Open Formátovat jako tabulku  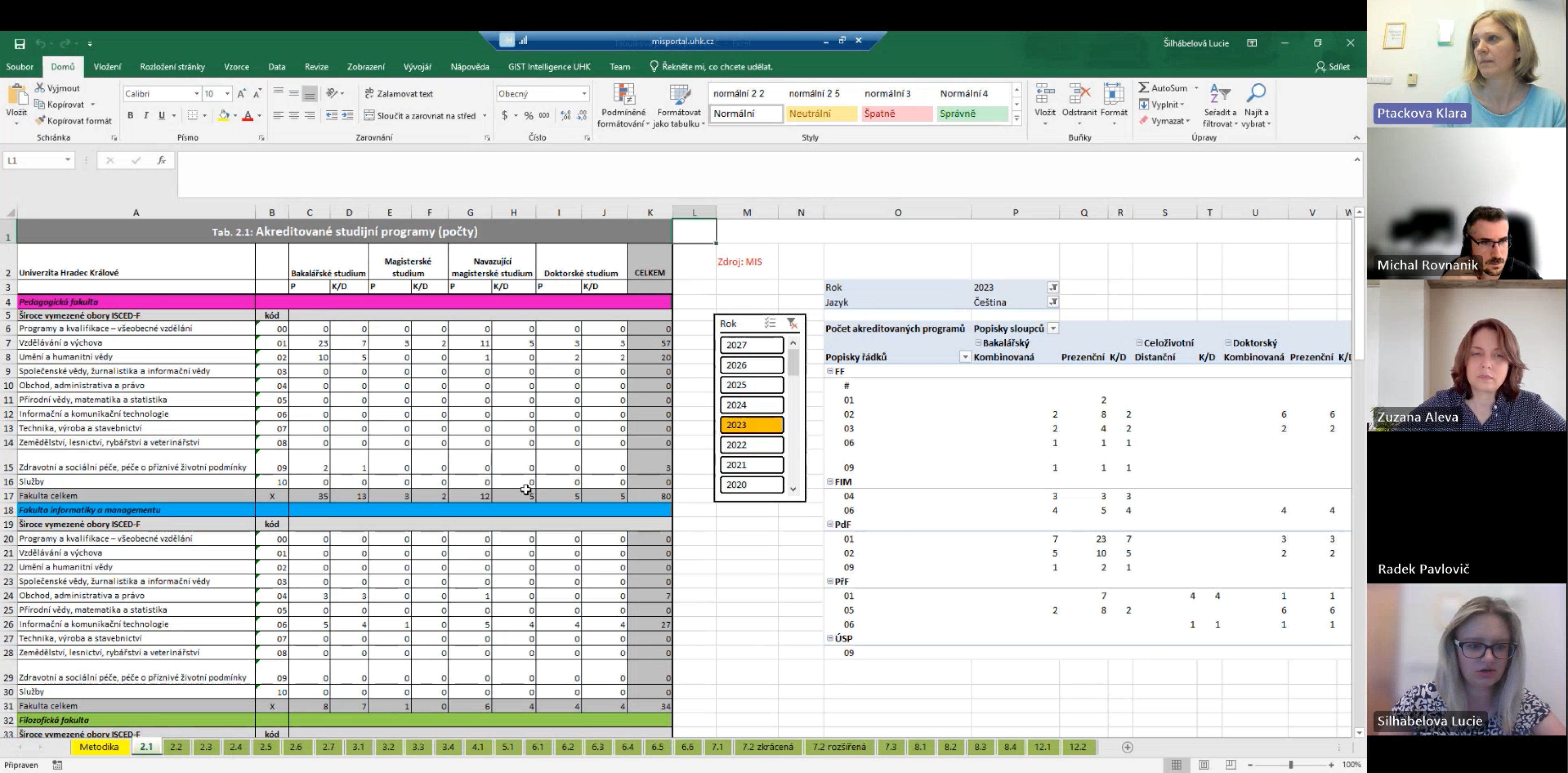coord(679,106)
